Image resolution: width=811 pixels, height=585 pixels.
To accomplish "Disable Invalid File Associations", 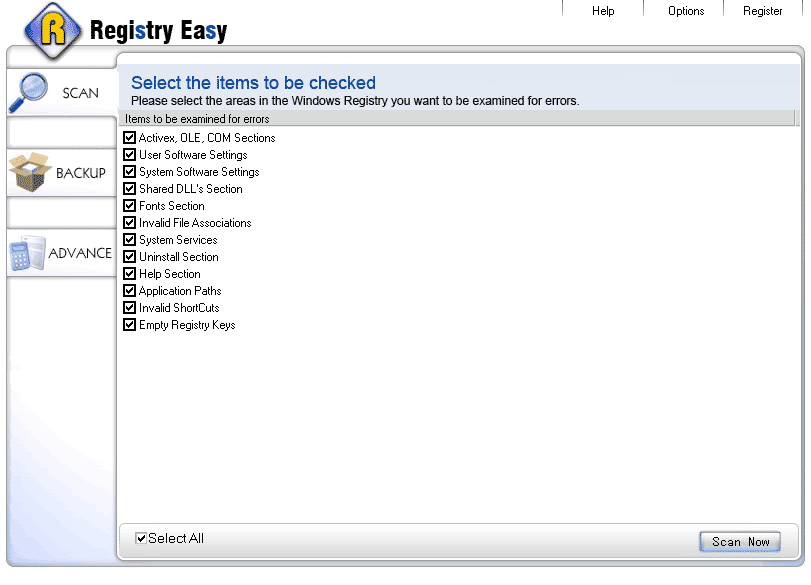I will coord(129,223).
